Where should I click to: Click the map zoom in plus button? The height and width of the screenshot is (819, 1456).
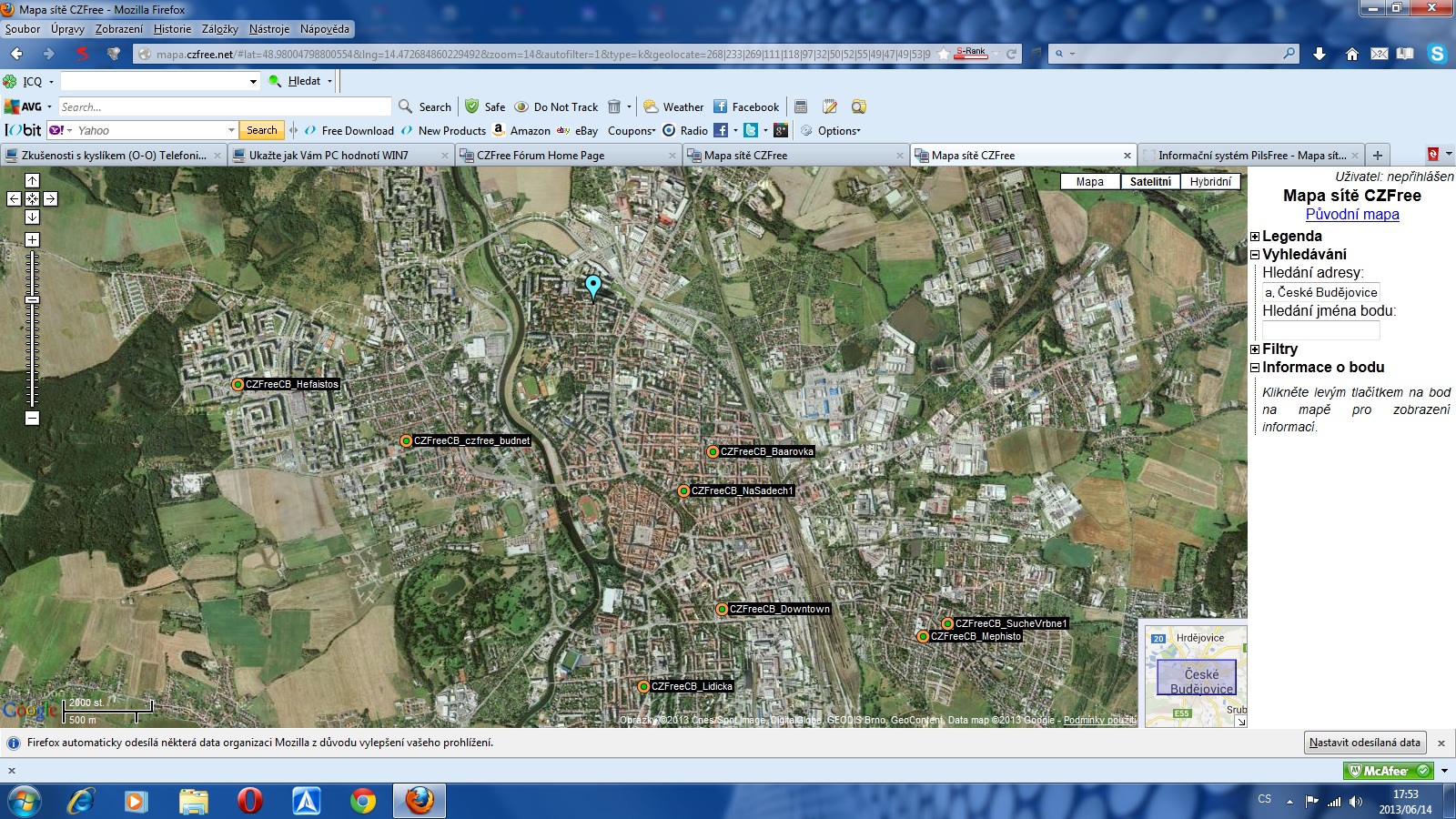(x=32, y=240)
